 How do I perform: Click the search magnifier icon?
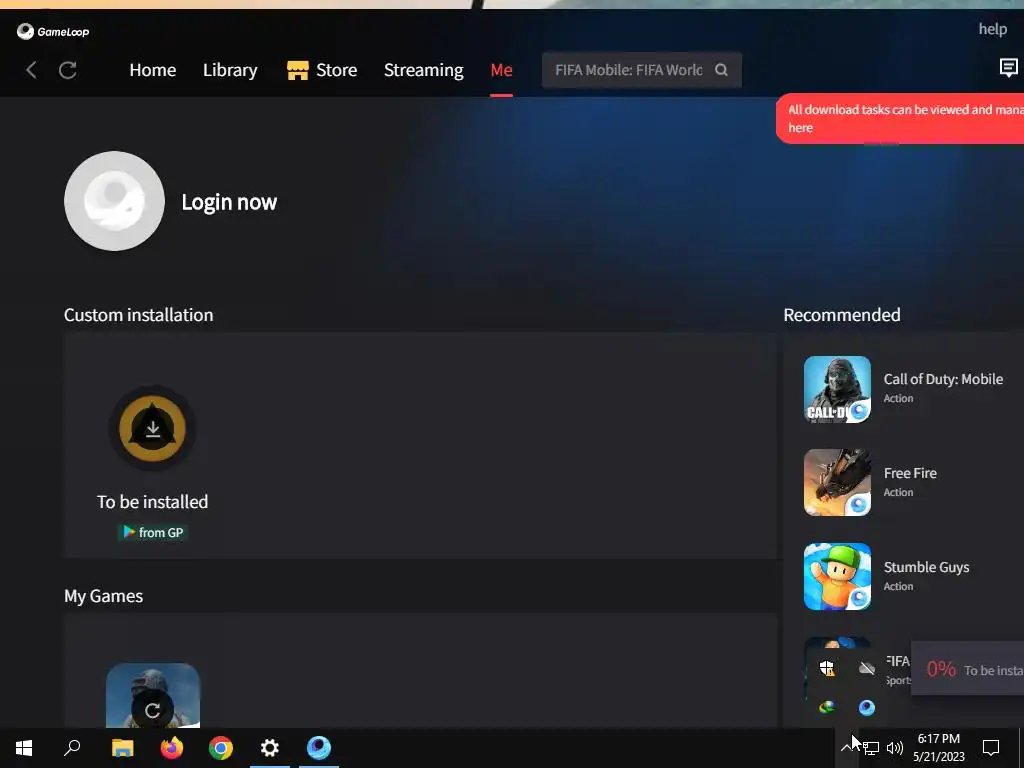click(x=721, y=70)
